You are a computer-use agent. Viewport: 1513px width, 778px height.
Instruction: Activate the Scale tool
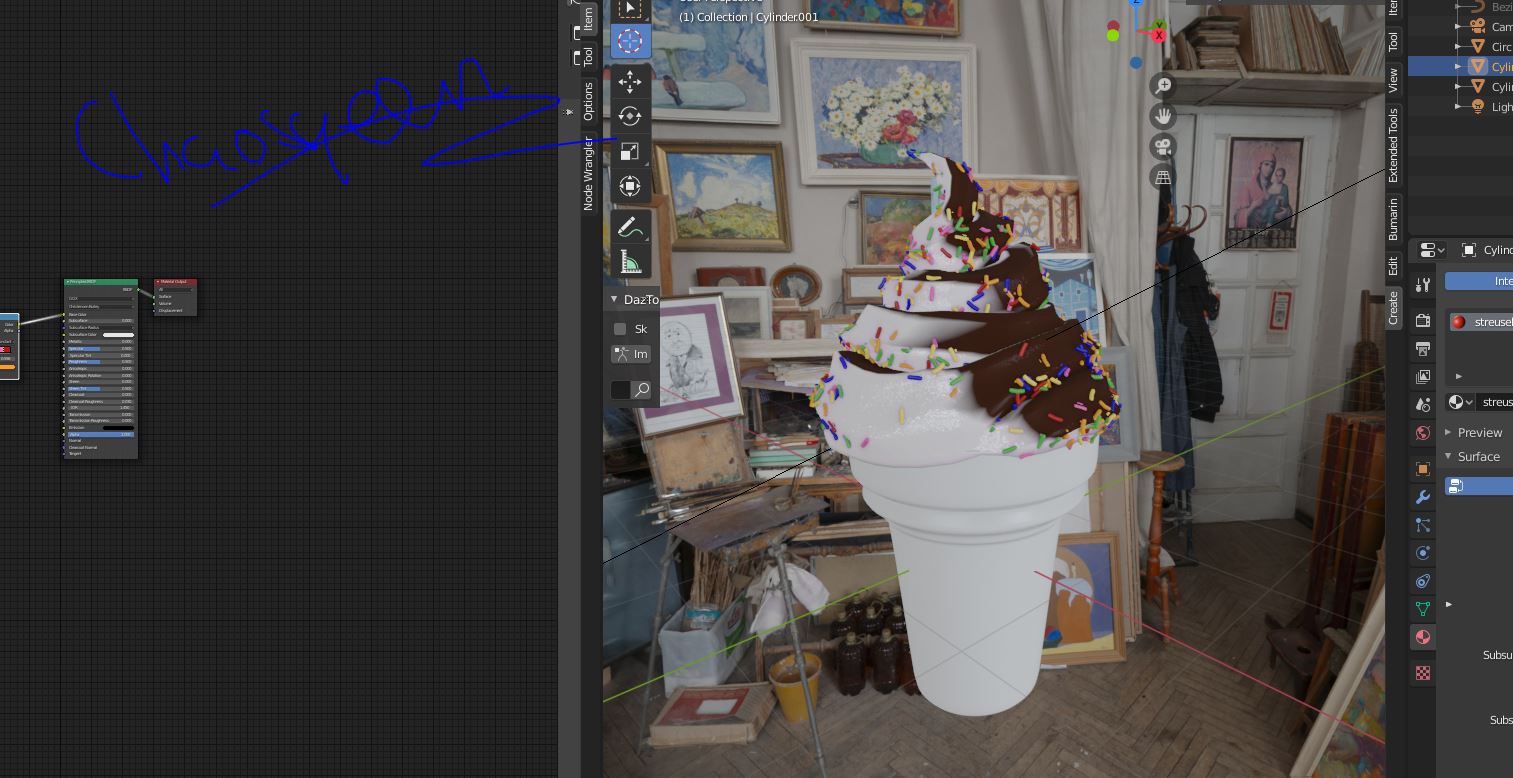coord(629,151)
